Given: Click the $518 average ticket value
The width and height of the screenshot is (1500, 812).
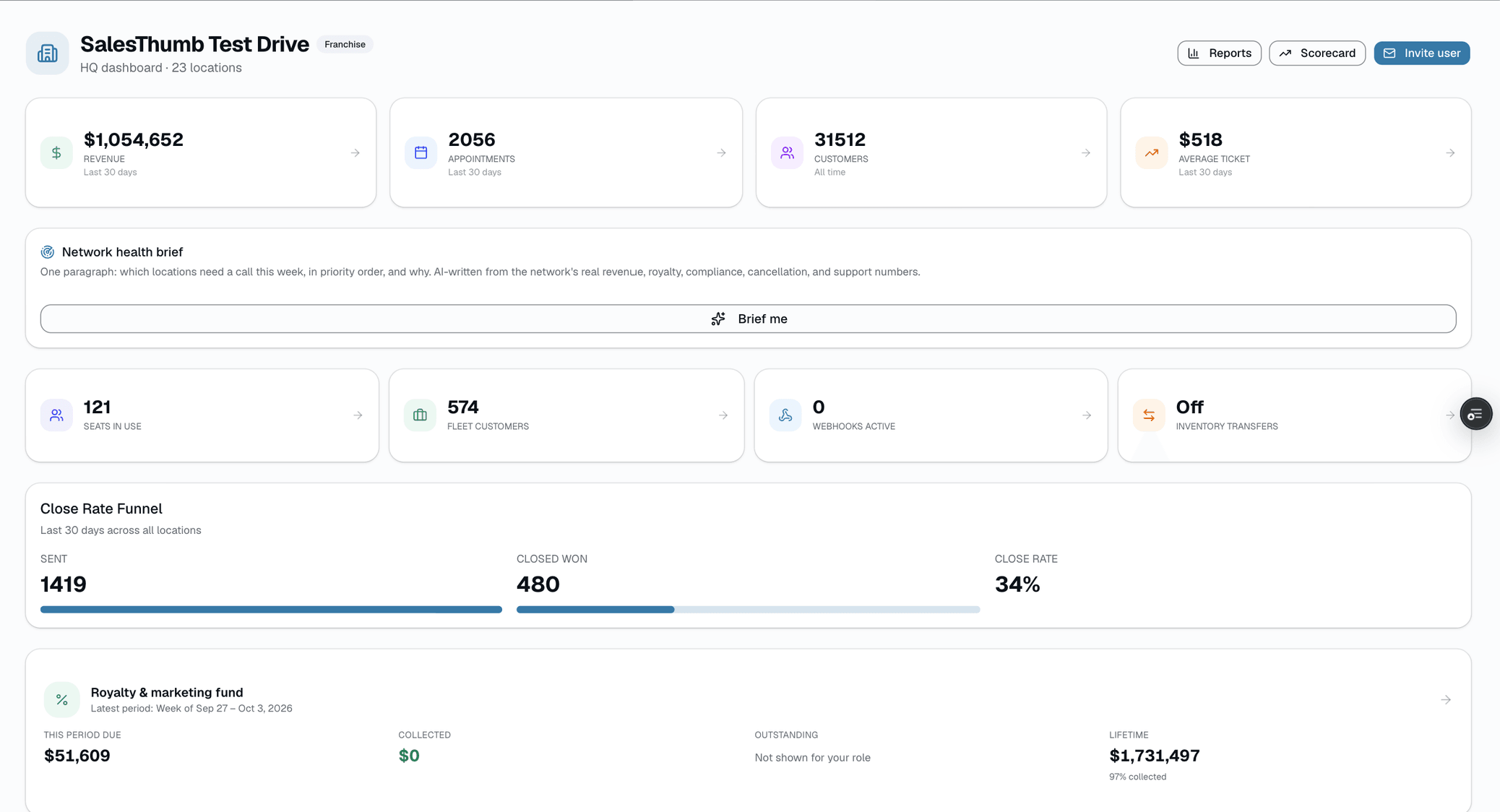Looking at the screenshot, I should coord(1200,139).
